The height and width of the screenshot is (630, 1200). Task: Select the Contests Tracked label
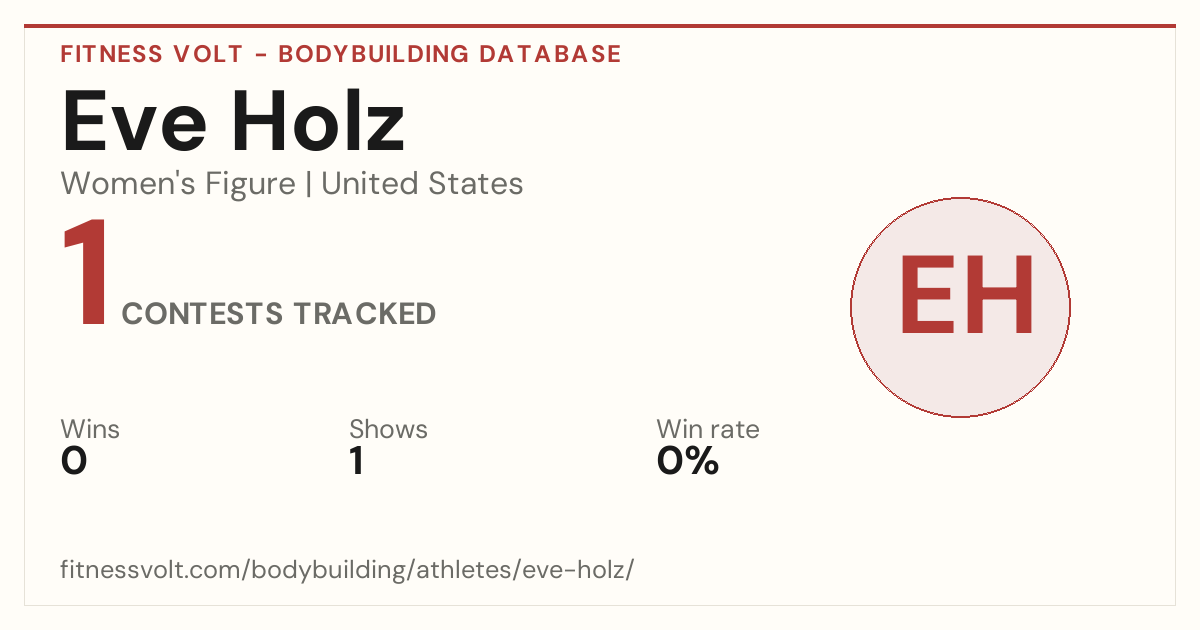click(x=279, y=314)
